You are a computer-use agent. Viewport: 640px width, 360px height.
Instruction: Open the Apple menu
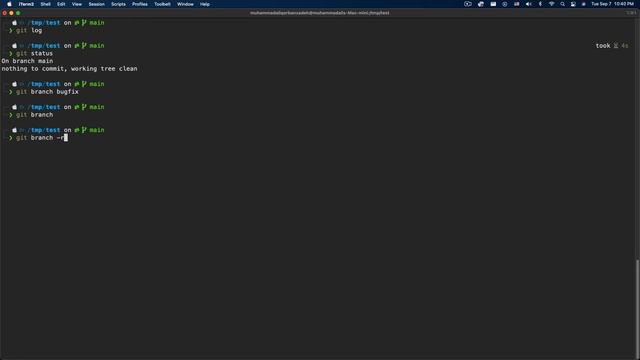point(9,4)
